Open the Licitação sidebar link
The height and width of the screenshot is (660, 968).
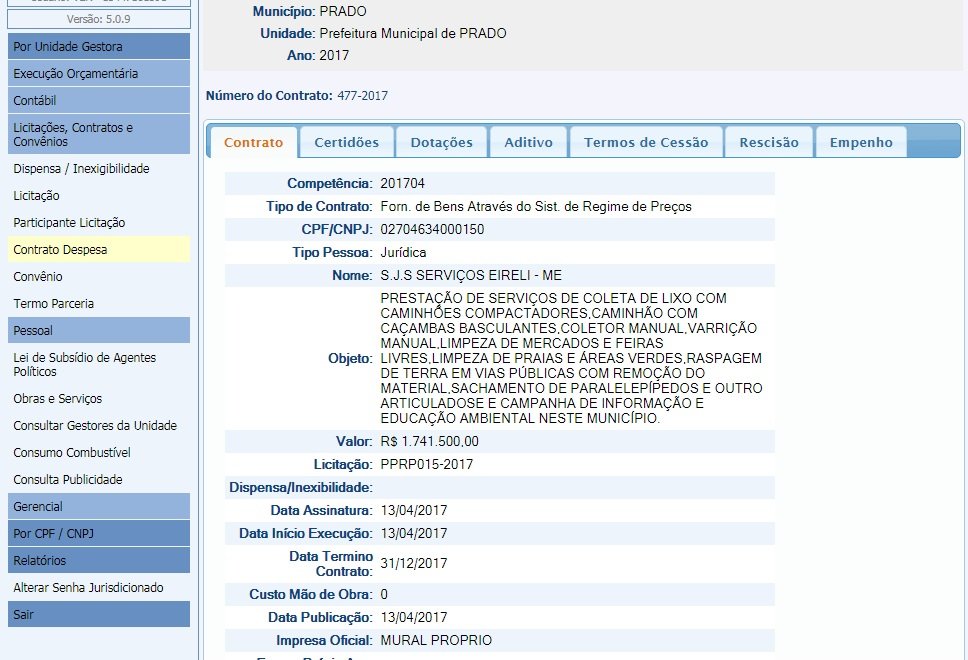pyautogui.click(x=36, y=195)
